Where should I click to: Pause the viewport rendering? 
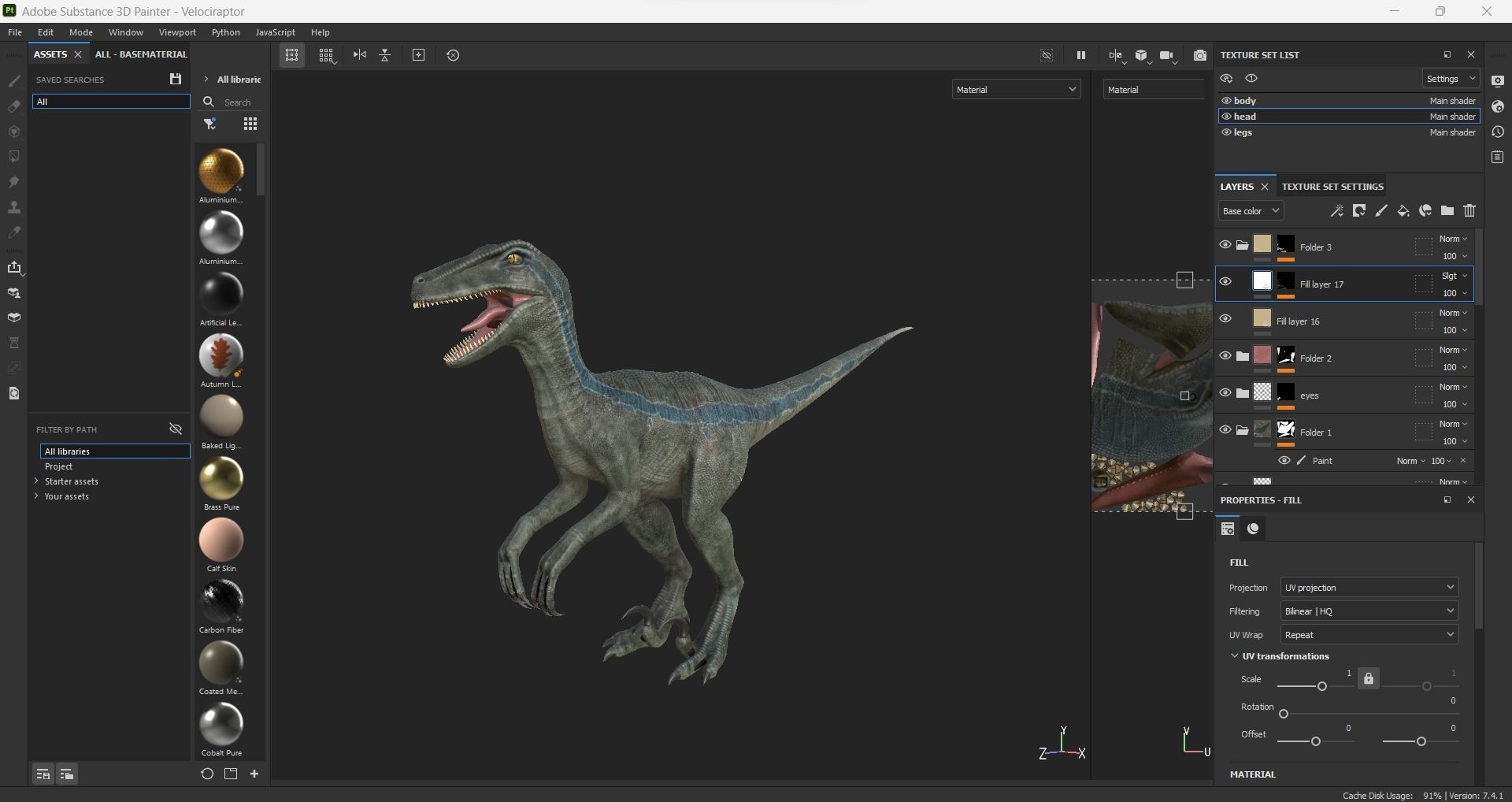click(1080, 55)
